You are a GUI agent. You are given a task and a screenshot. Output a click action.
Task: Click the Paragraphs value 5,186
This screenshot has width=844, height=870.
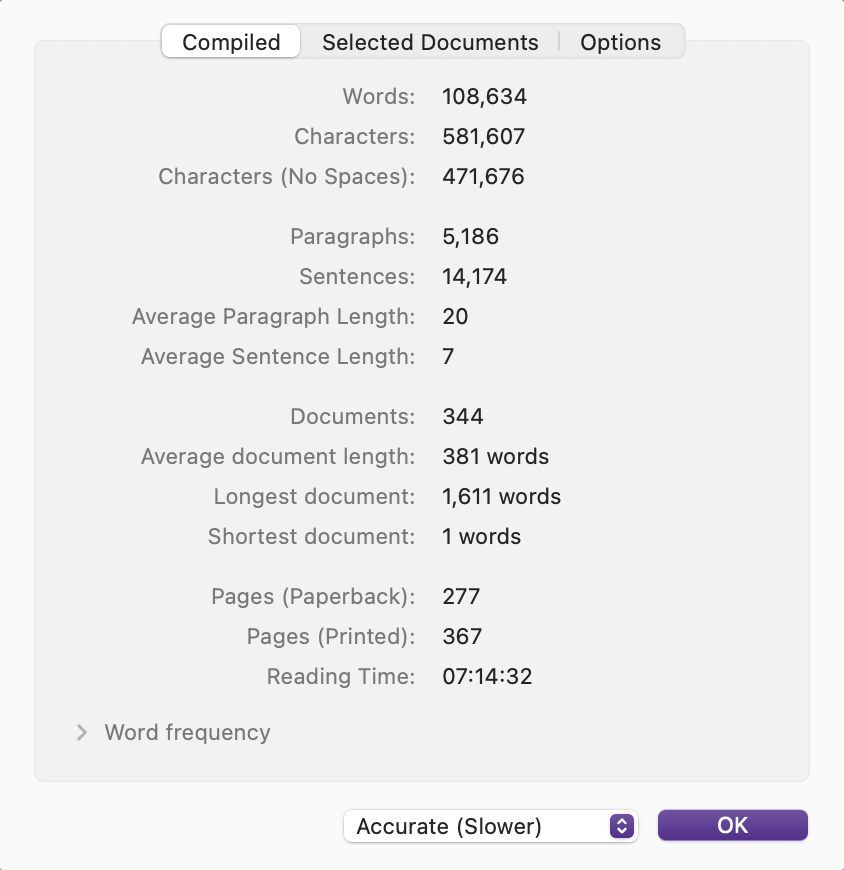click(x=471, y=236)
